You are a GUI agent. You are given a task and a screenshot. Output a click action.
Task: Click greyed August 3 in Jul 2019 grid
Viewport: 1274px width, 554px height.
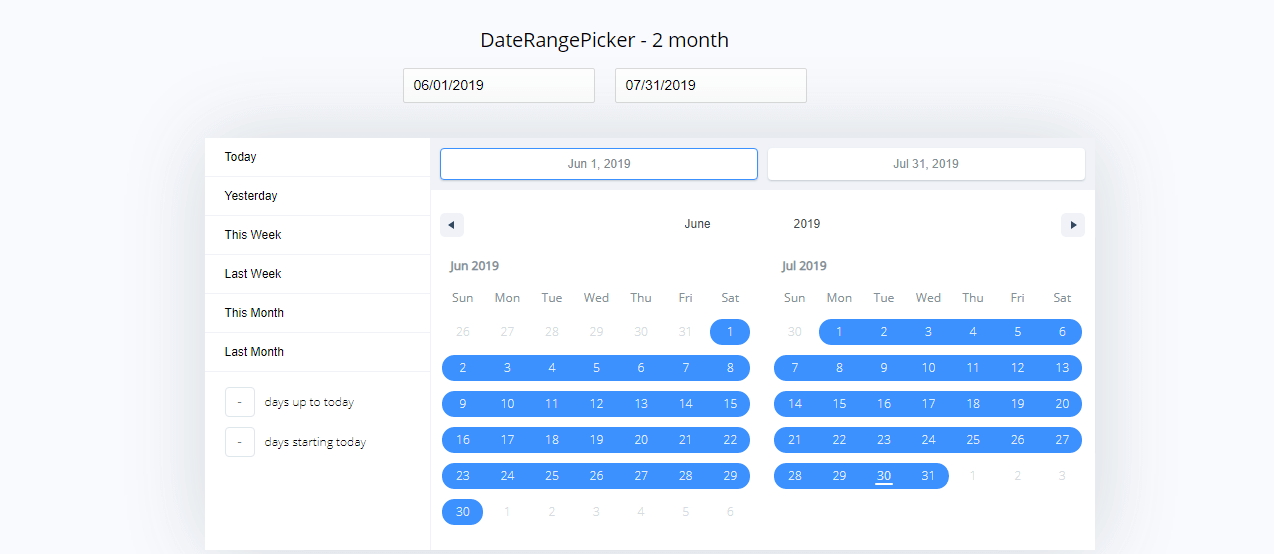[x=1062, y=476]
